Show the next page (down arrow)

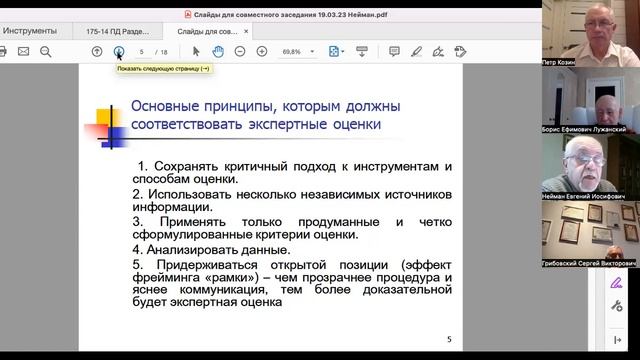pyautogui.click(x=119, y=51)
